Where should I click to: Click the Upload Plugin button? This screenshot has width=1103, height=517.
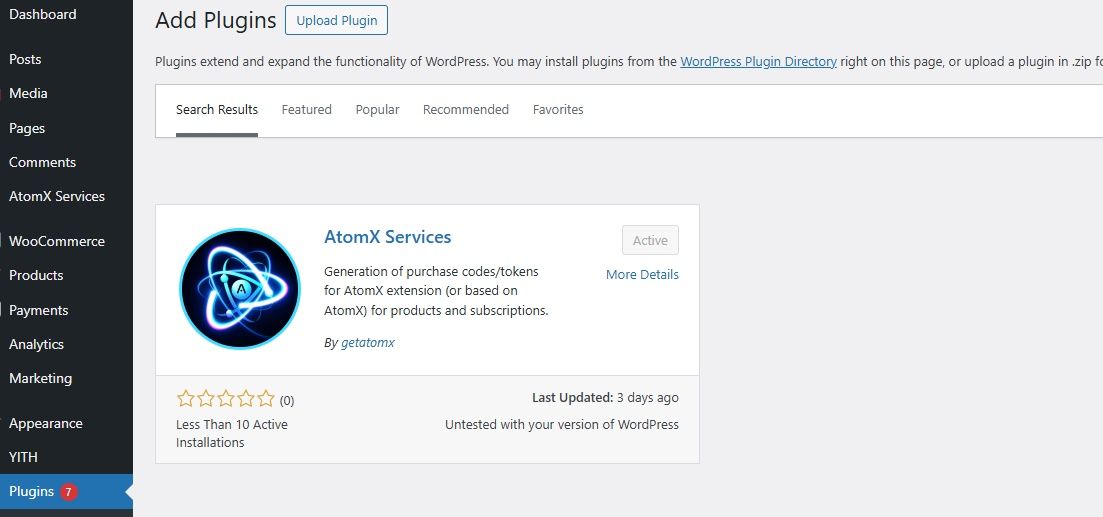point(336,20)
